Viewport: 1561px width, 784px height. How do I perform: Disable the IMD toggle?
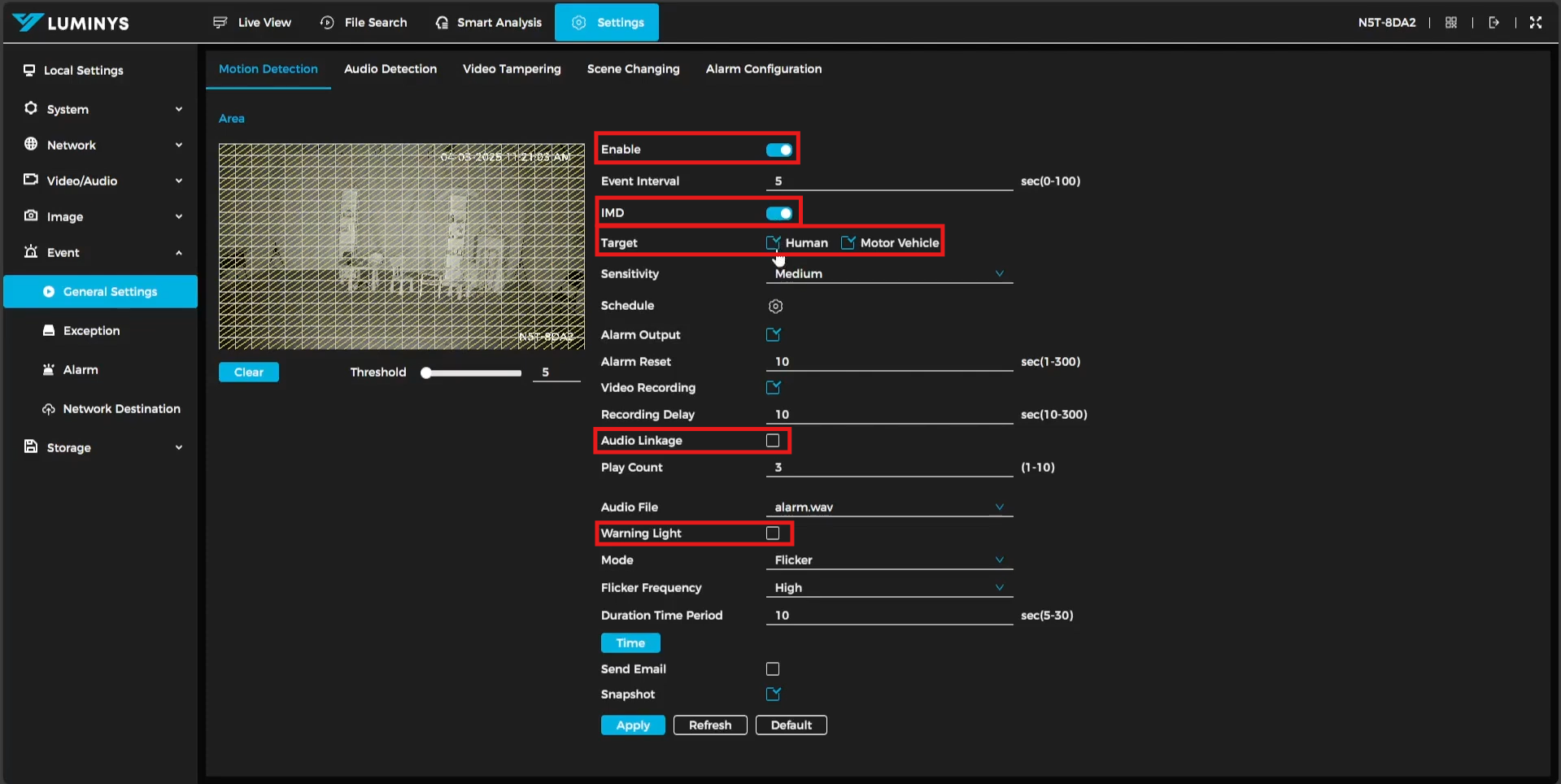pos(778,213)
